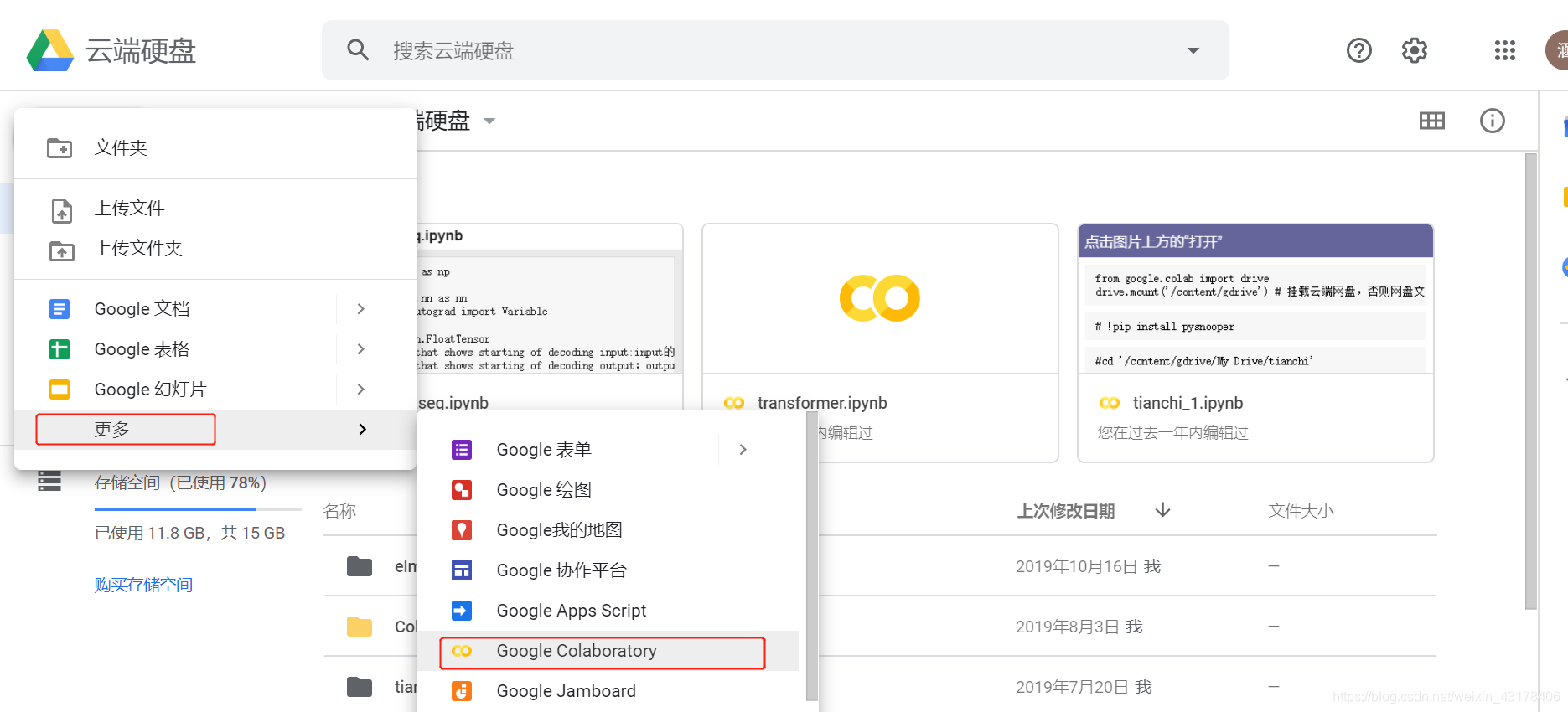The width and height of the screenshot is (1568, 712).
Task: Type in the 搜索云端硬盘 search field
Action: tap(775, 50)
